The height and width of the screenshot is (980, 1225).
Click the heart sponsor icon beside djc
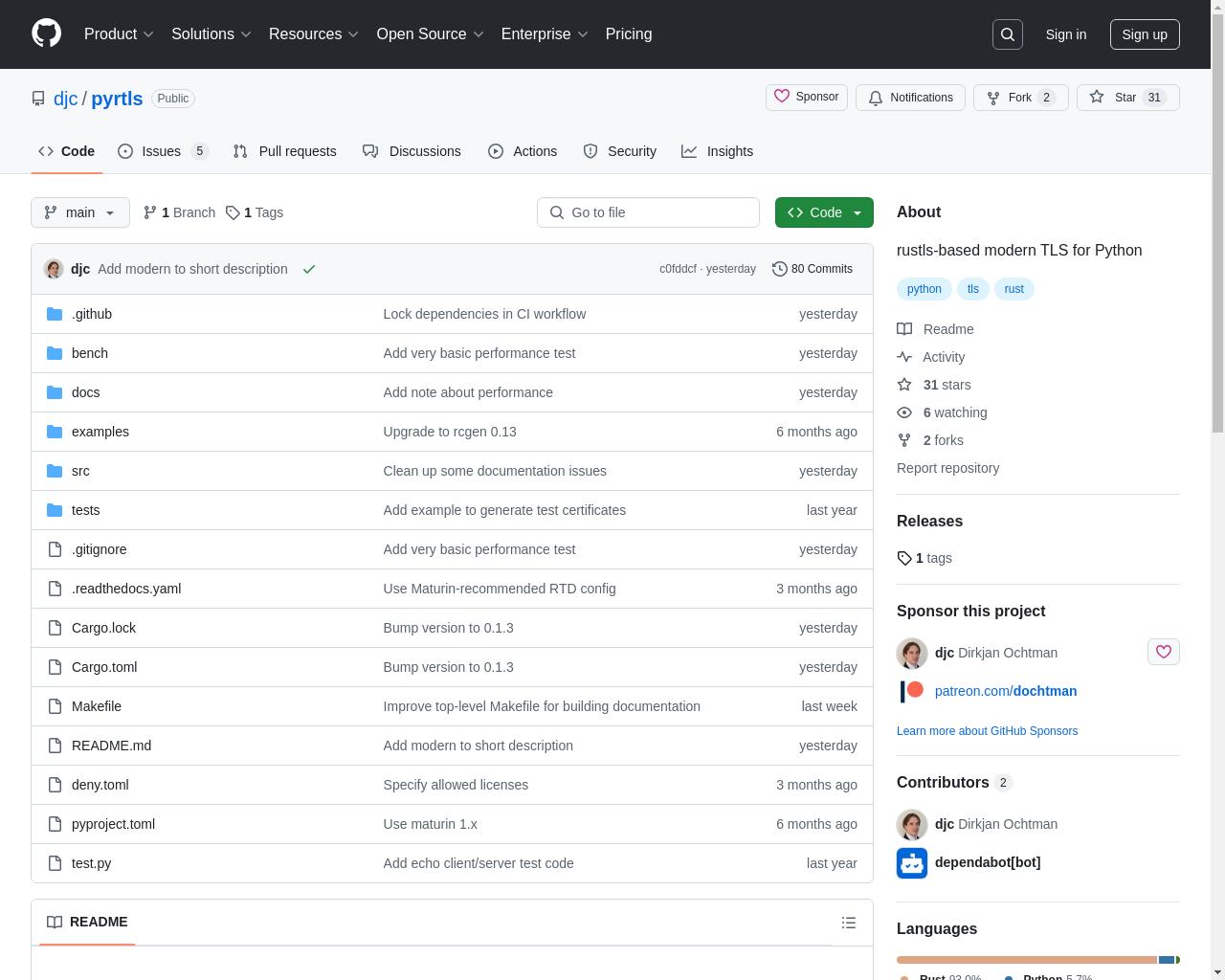pos(1164,652)
